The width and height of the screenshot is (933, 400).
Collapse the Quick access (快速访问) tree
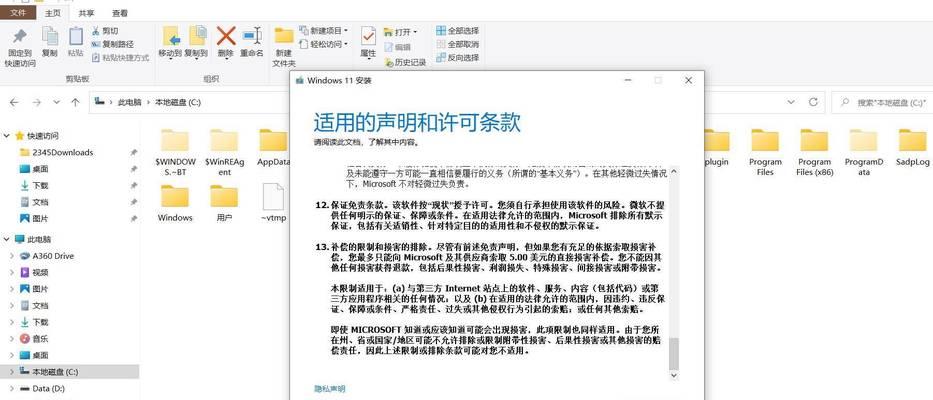pos(7,136)
